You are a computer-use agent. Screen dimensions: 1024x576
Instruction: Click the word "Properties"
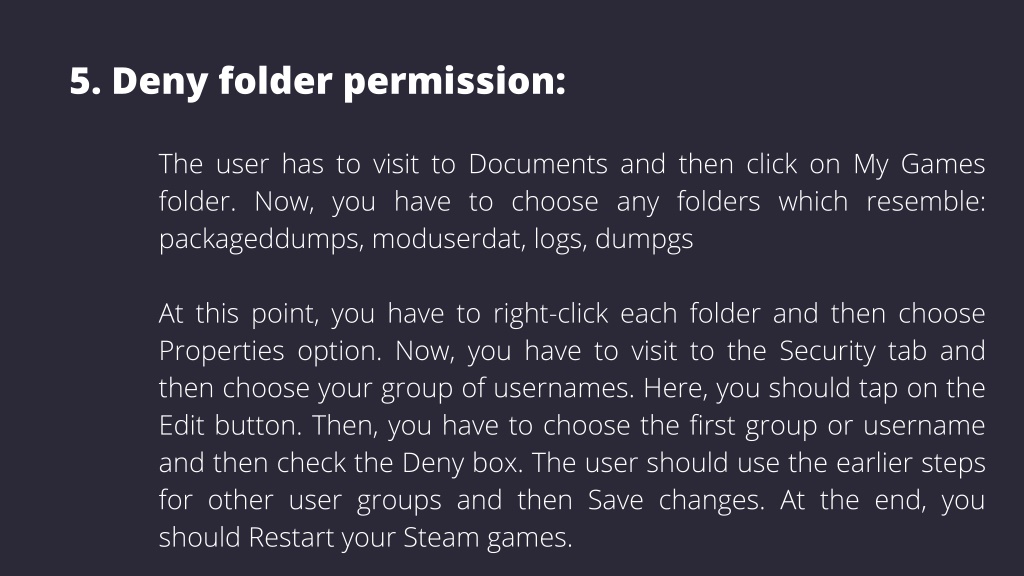pos(221,352)
